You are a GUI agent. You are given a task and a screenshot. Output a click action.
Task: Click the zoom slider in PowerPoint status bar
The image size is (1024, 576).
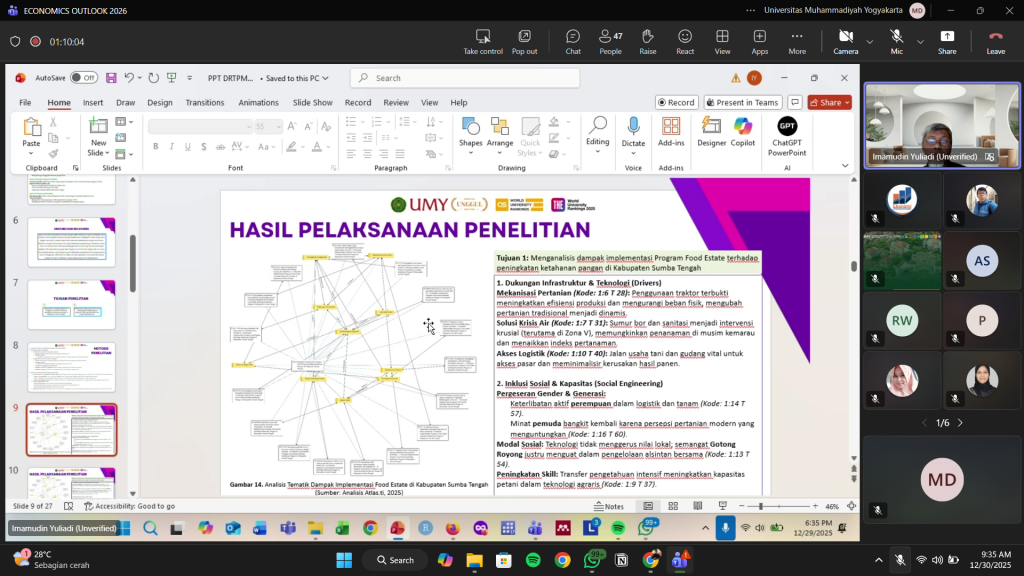point(790,506)
